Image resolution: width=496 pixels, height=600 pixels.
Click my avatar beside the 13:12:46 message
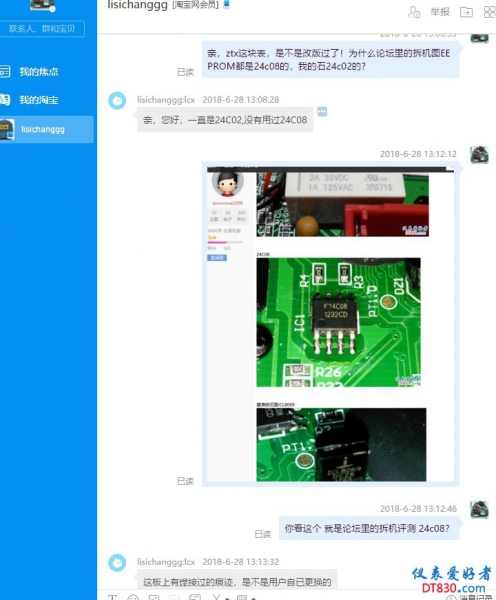(x=480, y=510)
